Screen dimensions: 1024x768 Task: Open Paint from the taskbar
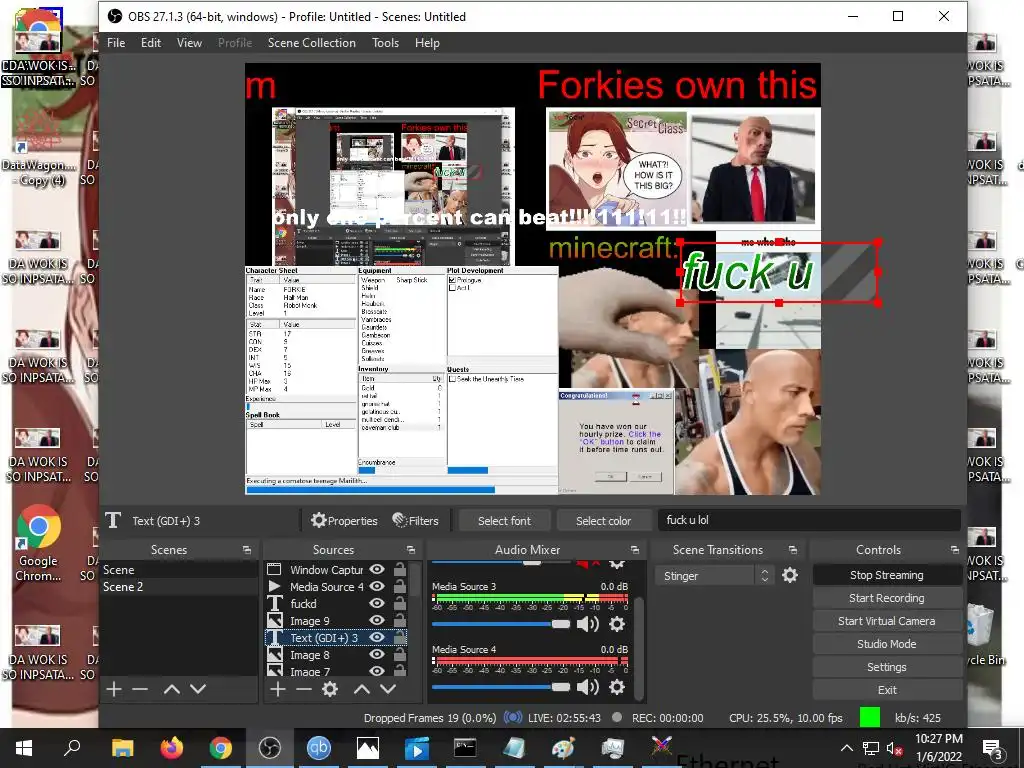563,748
